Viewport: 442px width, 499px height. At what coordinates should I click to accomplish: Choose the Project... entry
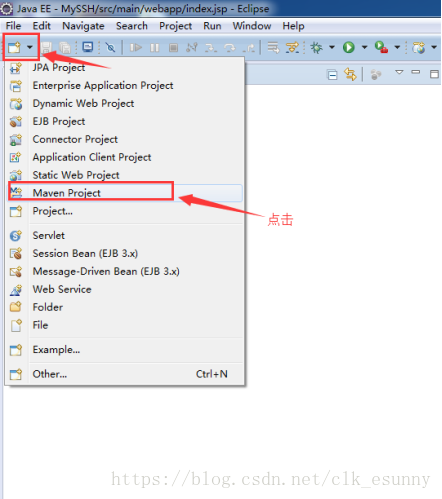tap(125, 211)
